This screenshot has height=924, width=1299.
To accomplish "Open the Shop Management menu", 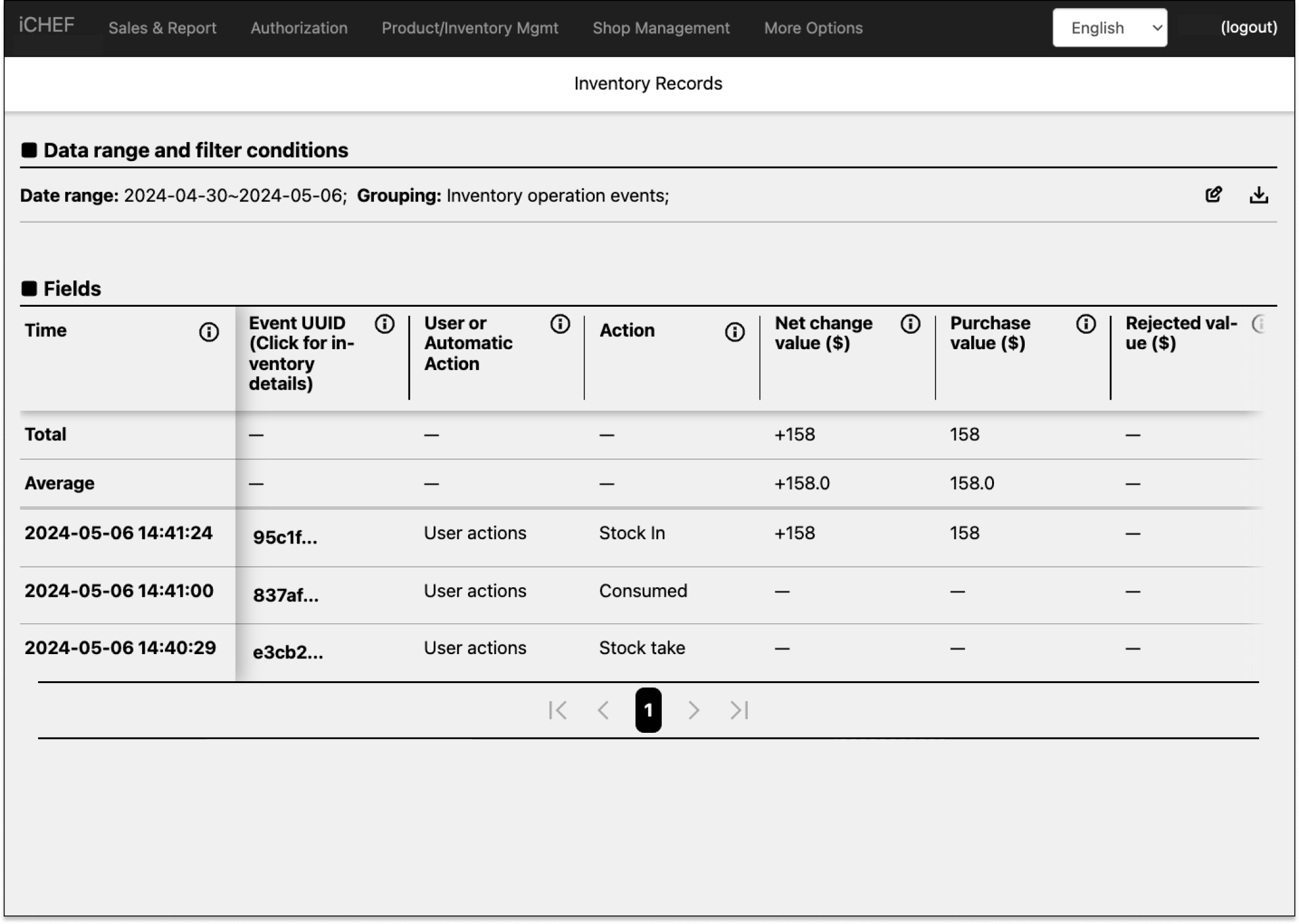I will click(661, 28).
